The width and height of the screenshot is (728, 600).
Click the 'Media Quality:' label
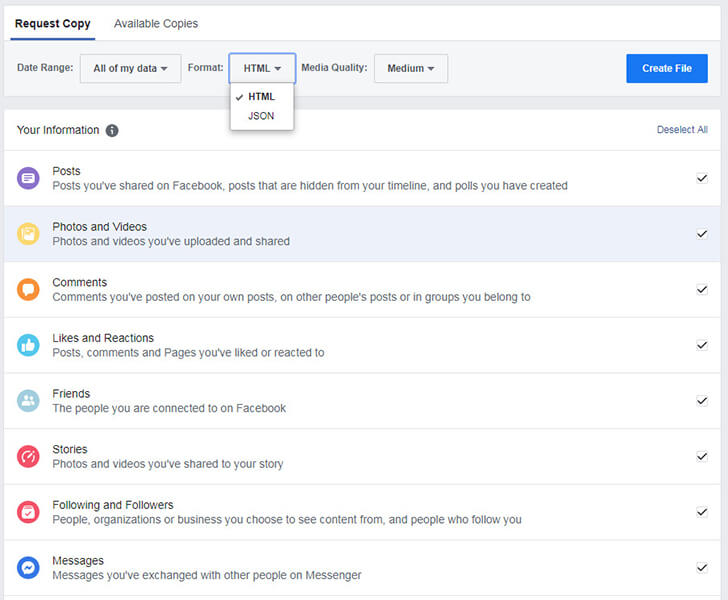click(334, 68)
